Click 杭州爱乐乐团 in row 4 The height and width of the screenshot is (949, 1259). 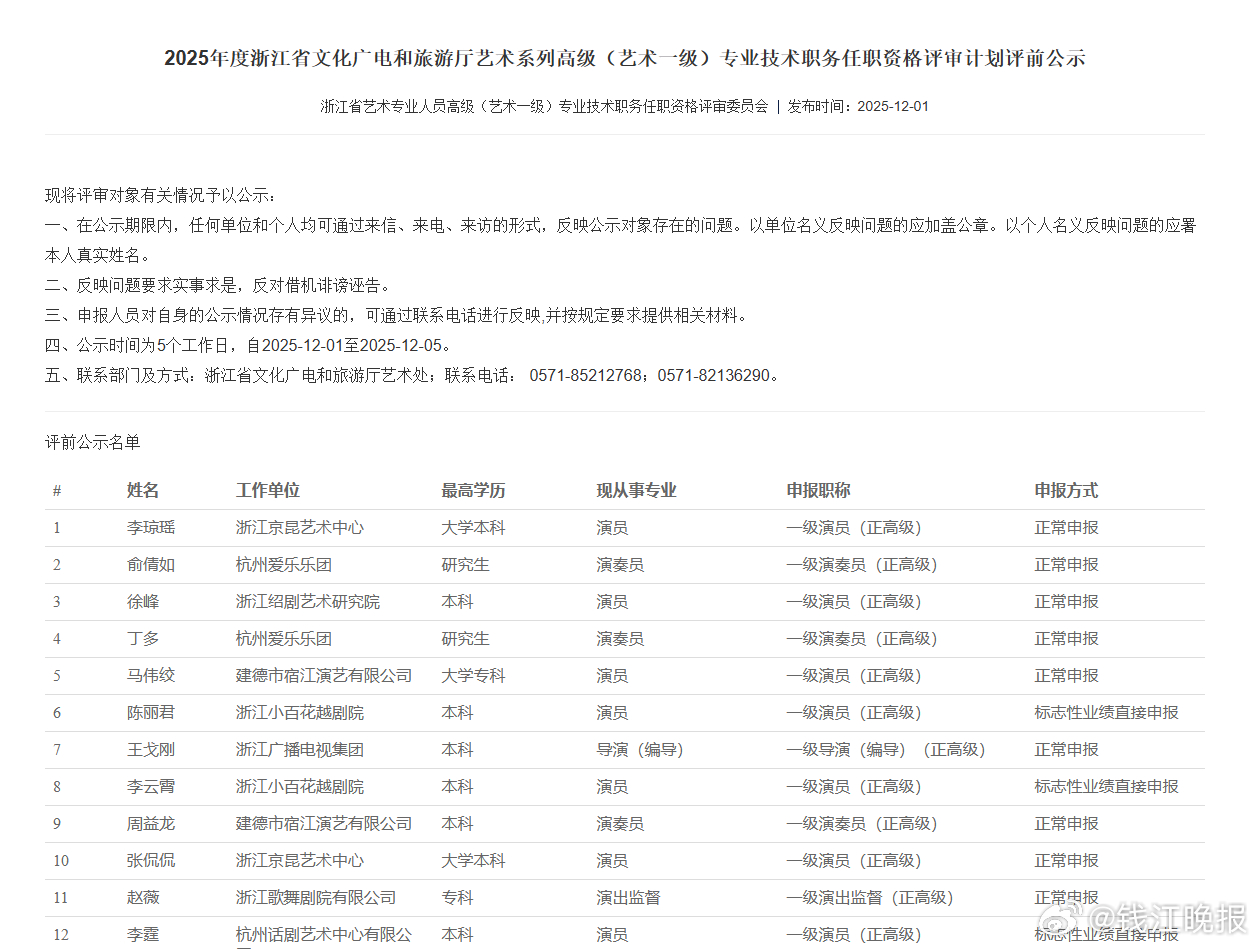pyautogui.click(x=283, y=638)
